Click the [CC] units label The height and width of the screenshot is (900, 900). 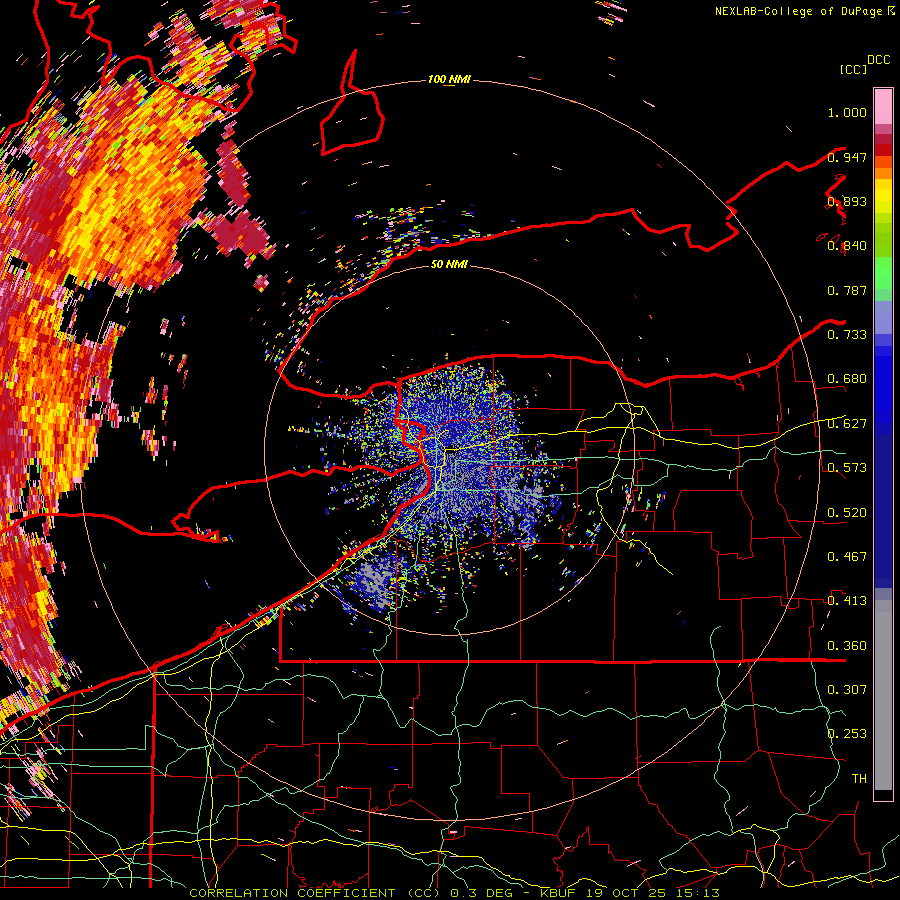click(x=853, y=69)
